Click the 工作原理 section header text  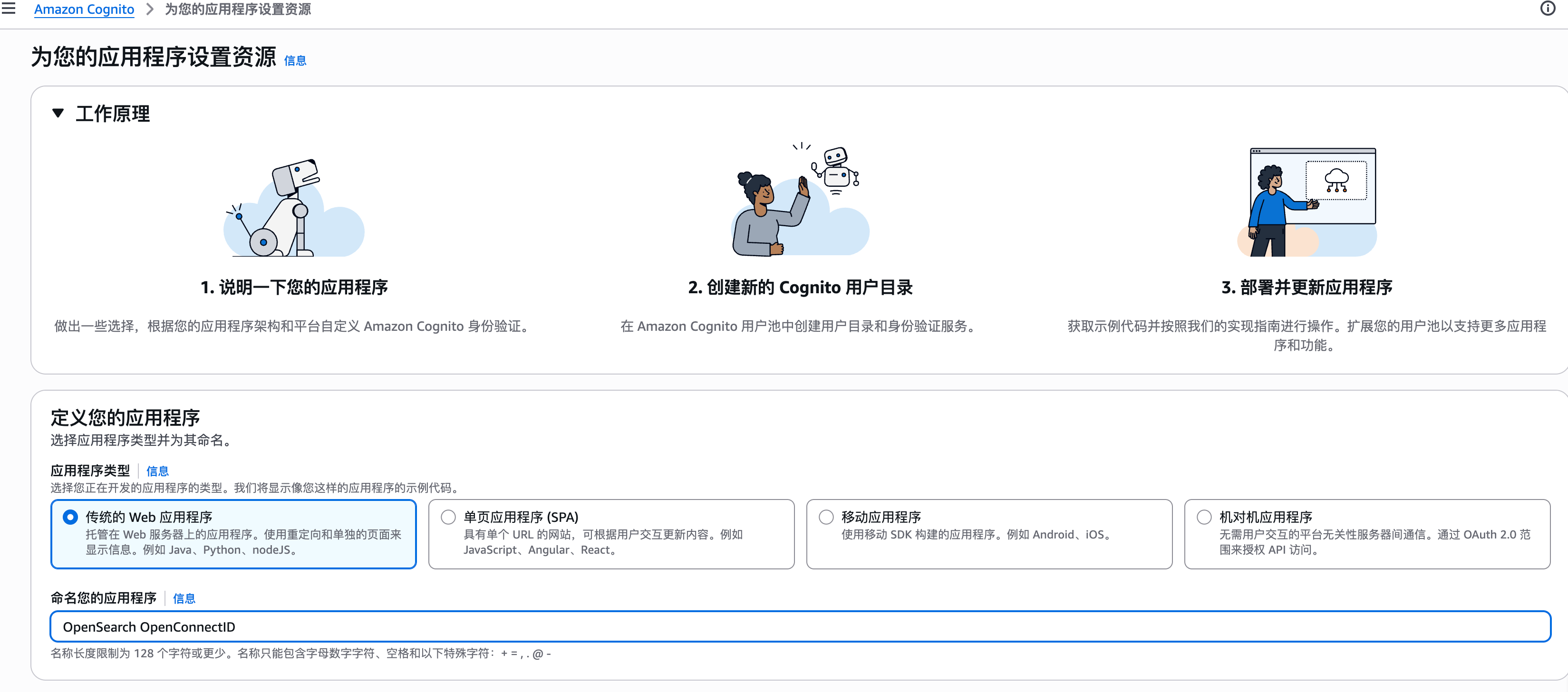[113, 114]
